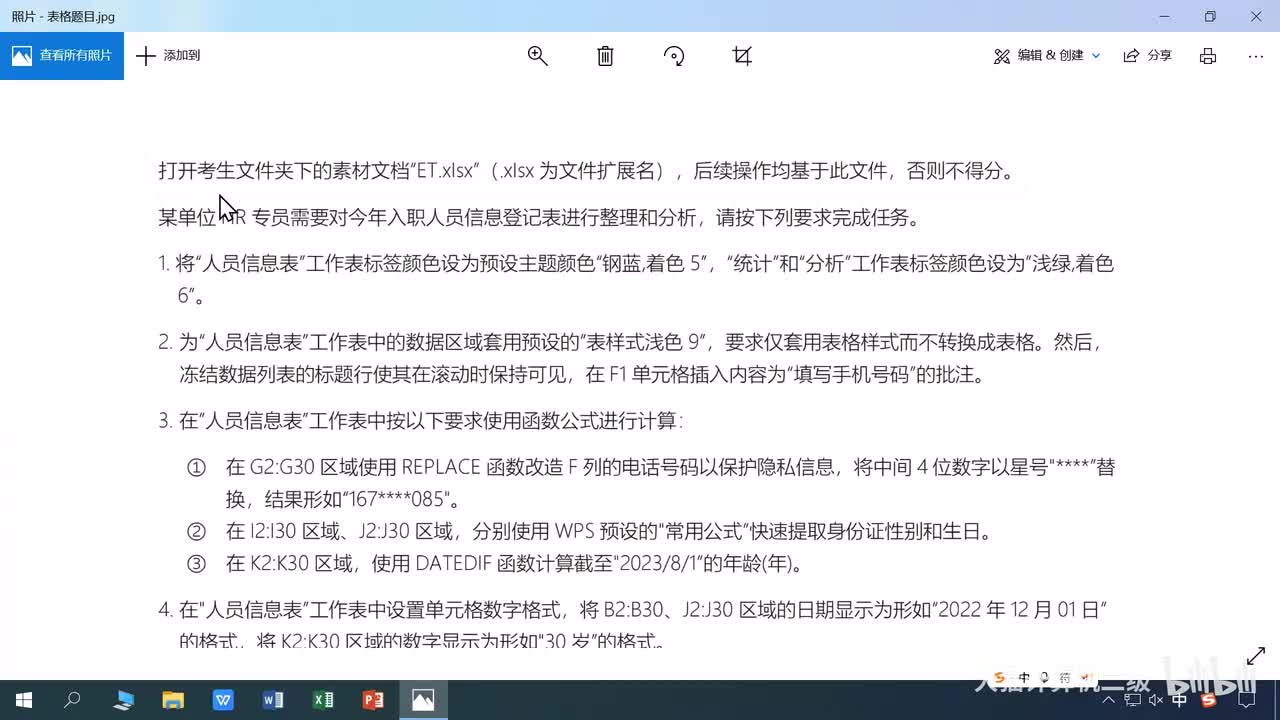Print the photo
The height and width of the screenshot is (720, 1280).
tap(1208, 56)
